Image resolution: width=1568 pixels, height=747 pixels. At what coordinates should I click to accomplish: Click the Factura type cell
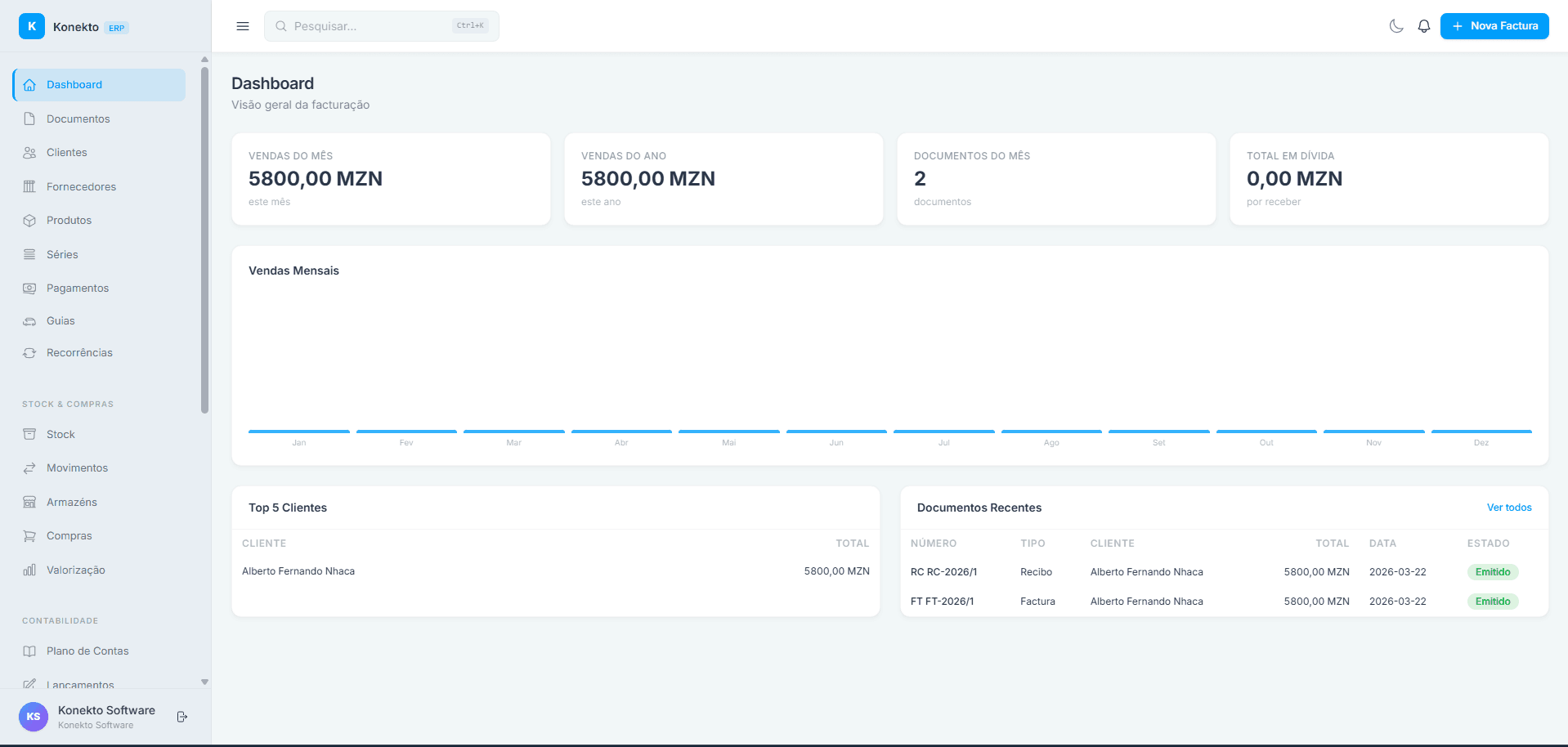point(1037,602)
